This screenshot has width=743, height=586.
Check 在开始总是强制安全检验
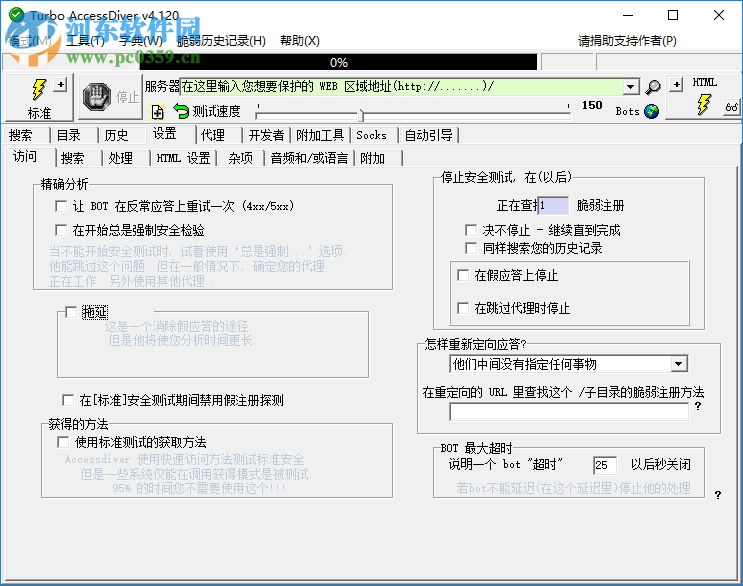click(x=61, y=230)
